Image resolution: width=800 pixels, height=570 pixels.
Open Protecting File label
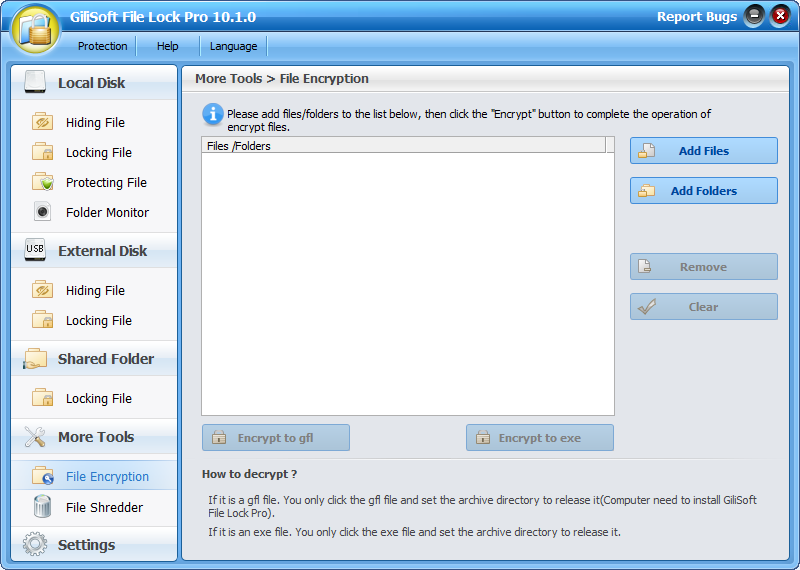106,183
